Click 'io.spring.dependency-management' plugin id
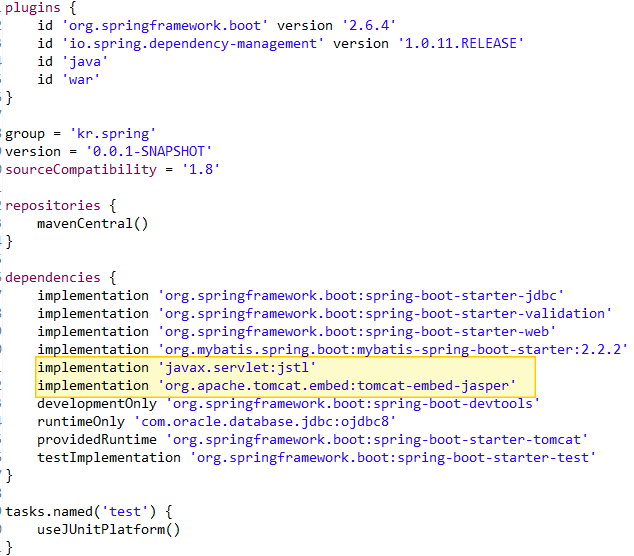The width and height of the screenshot is (634, 556). (x=192, y=44)
